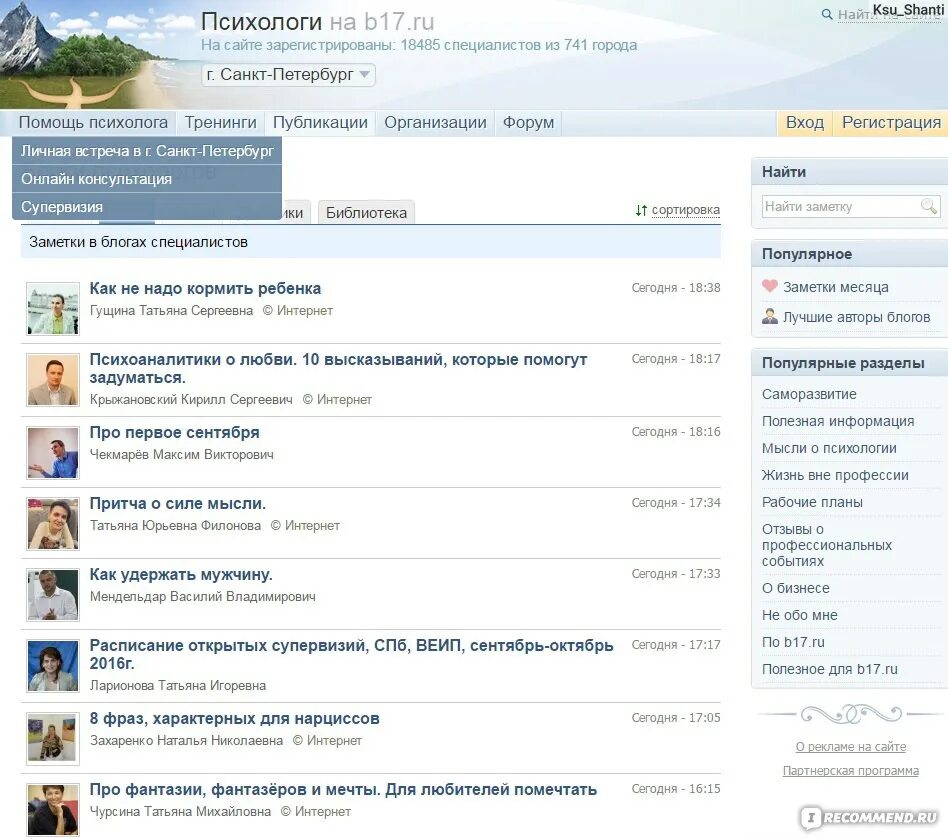
Task: Click Крыжановский Кирилл Сергеевич's avatar thumbnail
Action: (53, 380)
